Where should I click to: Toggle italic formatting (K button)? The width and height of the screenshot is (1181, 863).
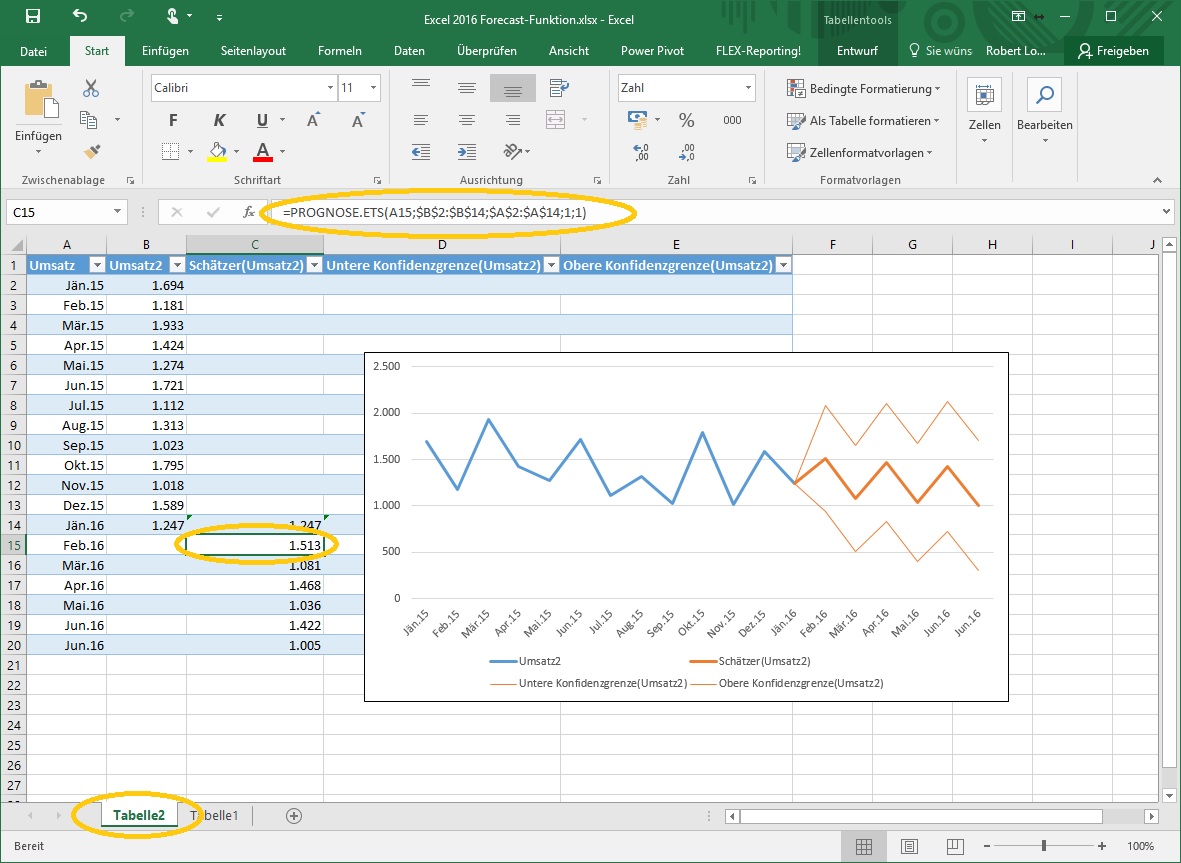(219, 120)
